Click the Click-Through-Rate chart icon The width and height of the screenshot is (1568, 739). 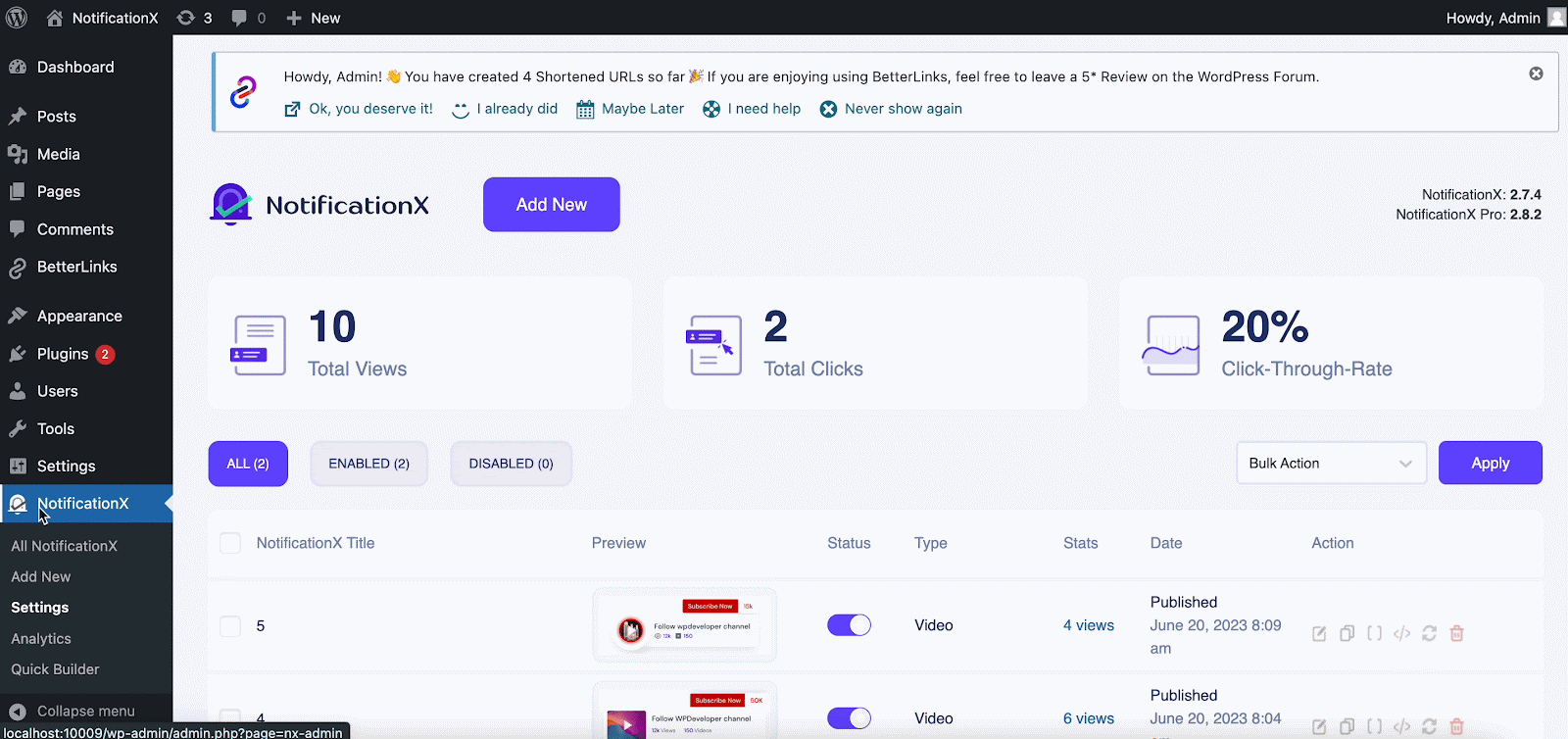click(1171, 345)
